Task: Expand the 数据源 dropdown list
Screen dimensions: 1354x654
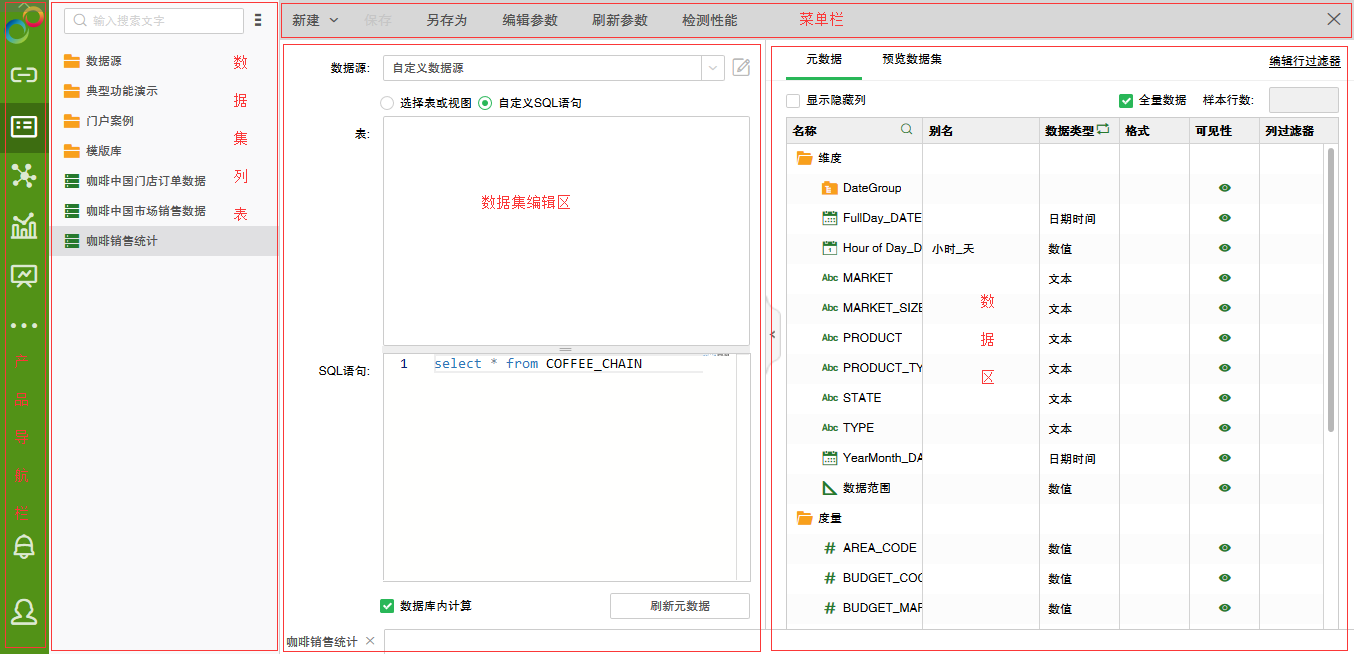Action: pyautogui.click(x=712, y=68)
